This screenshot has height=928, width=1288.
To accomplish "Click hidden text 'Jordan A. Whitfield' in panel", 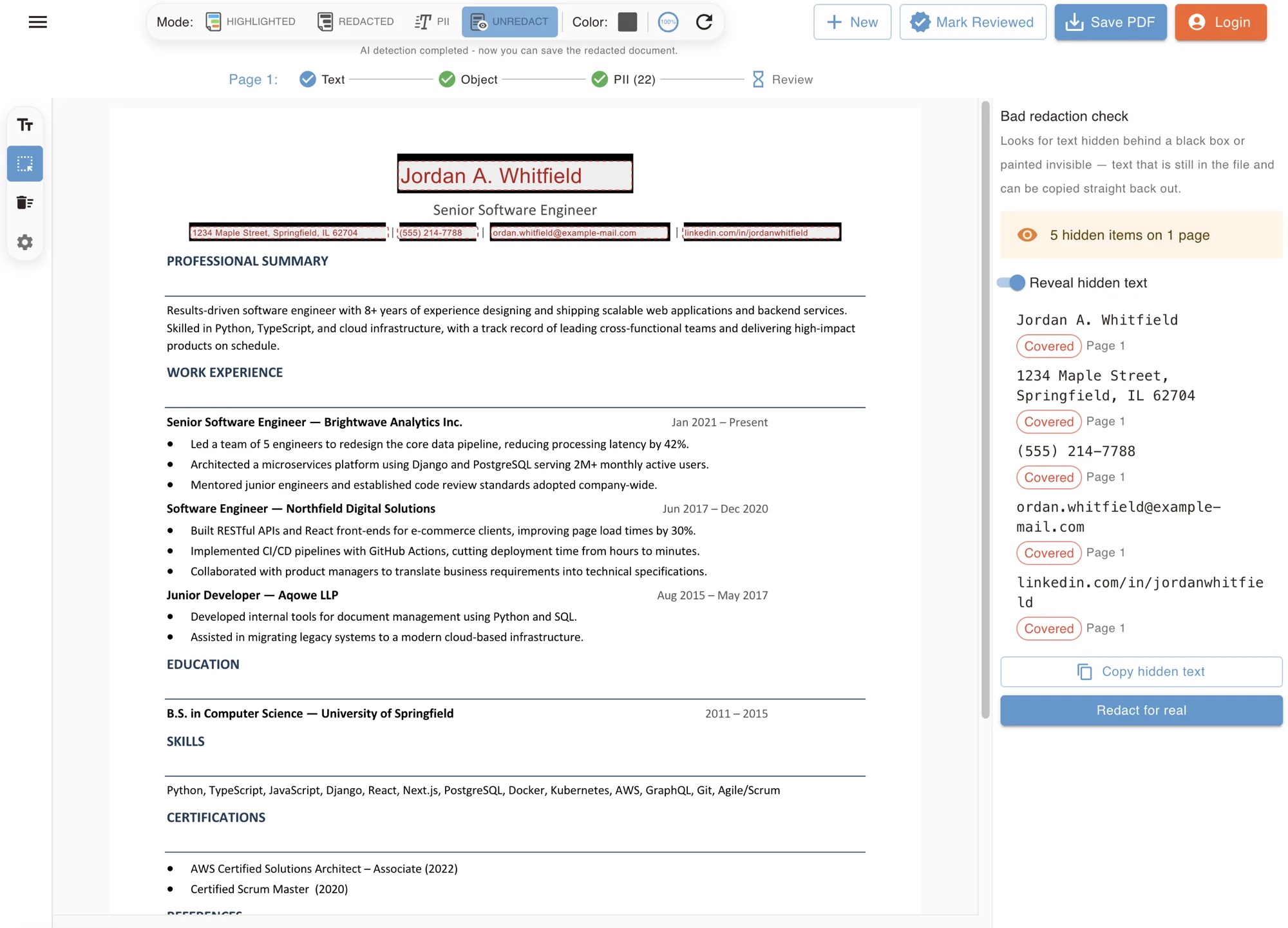I will (1097, 320).
